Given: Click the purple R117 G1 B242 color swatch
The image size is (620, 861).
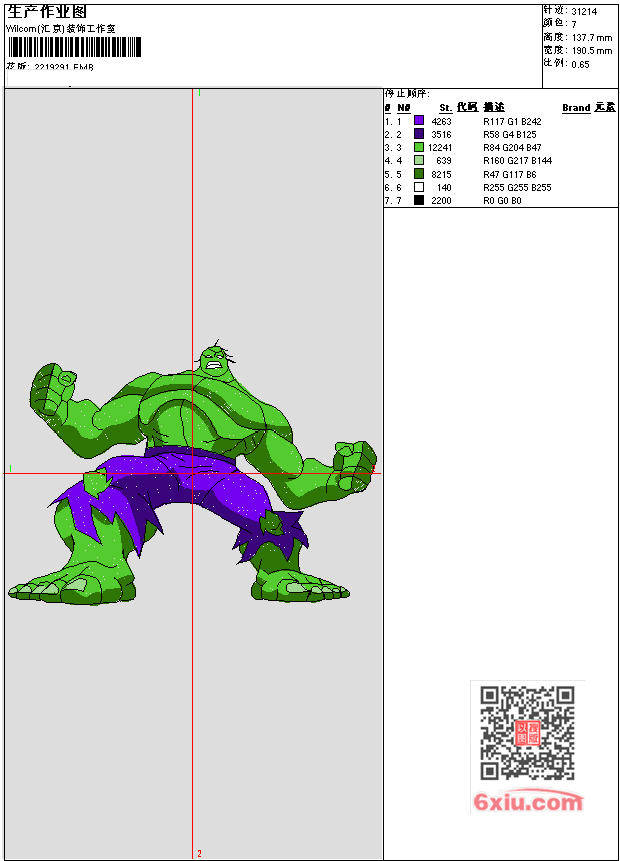Looking at the screenshot, I should (418, 120).
